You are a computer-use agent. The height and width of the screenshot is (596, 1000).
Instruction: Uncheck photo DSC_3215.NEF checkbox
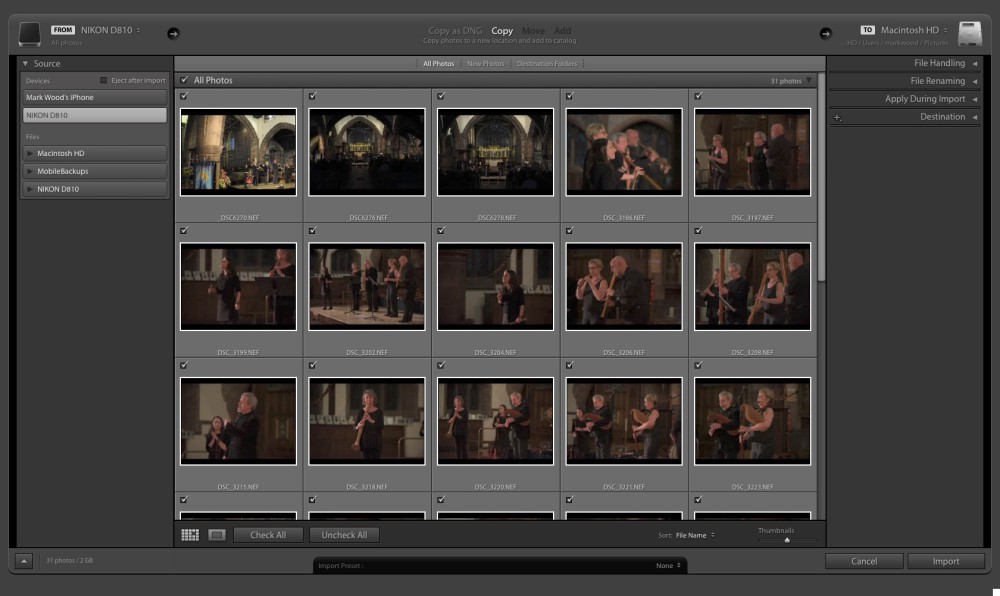184,365
